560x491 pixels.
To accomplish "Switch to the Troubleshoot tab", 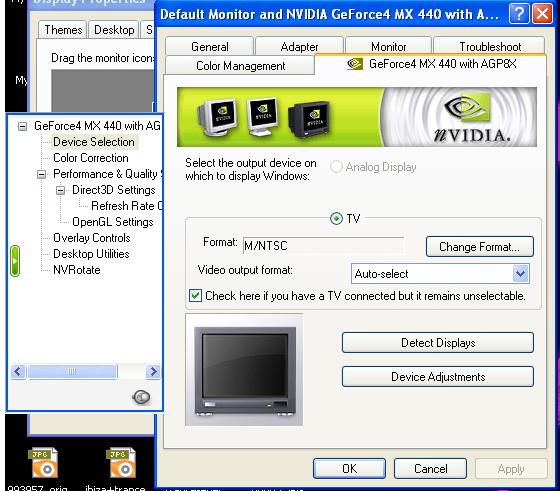I will [x=490, y=46].
